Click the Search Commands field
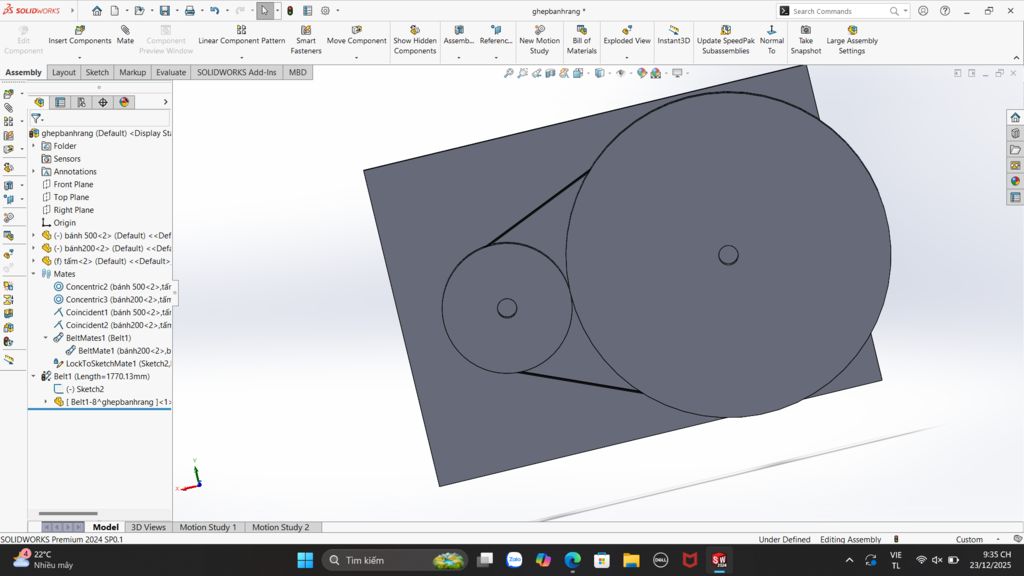The height and width of the screenshot is (576, 1024). pos(839,11)
